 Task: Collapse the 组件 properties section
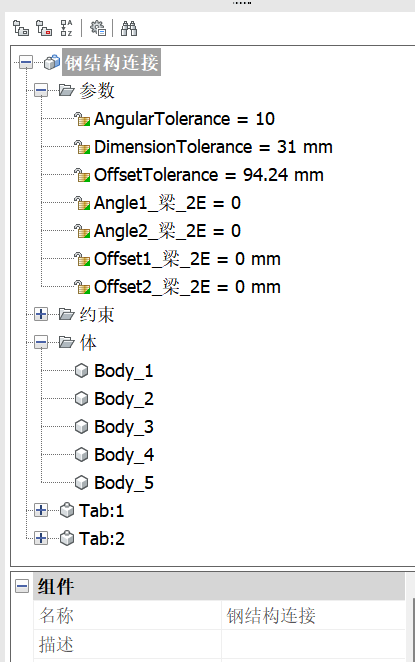coord(22,586)
